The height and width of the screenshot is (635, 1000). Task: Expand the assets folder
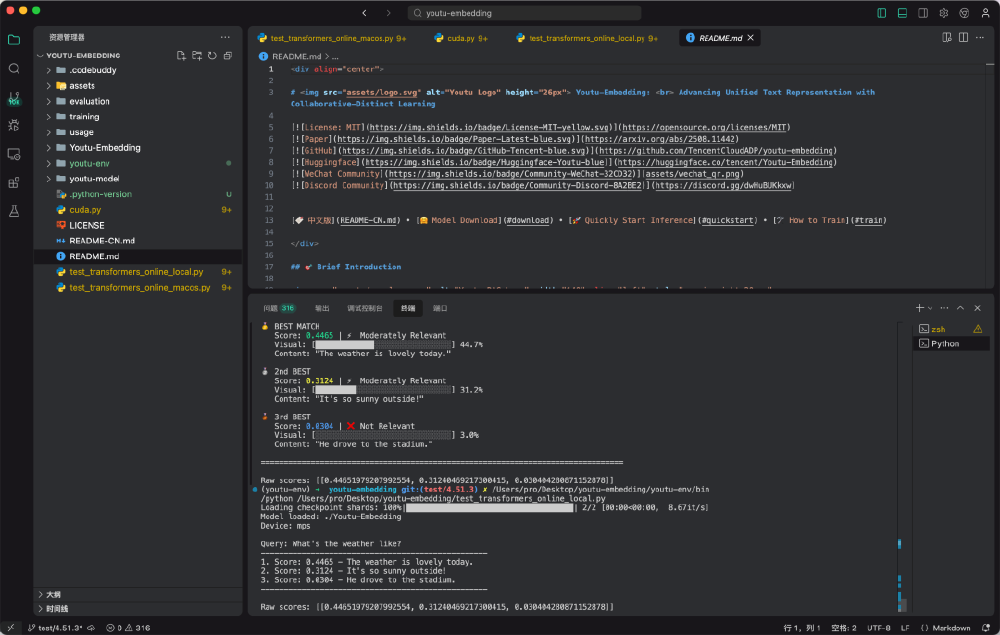click(x=82, y=86)
